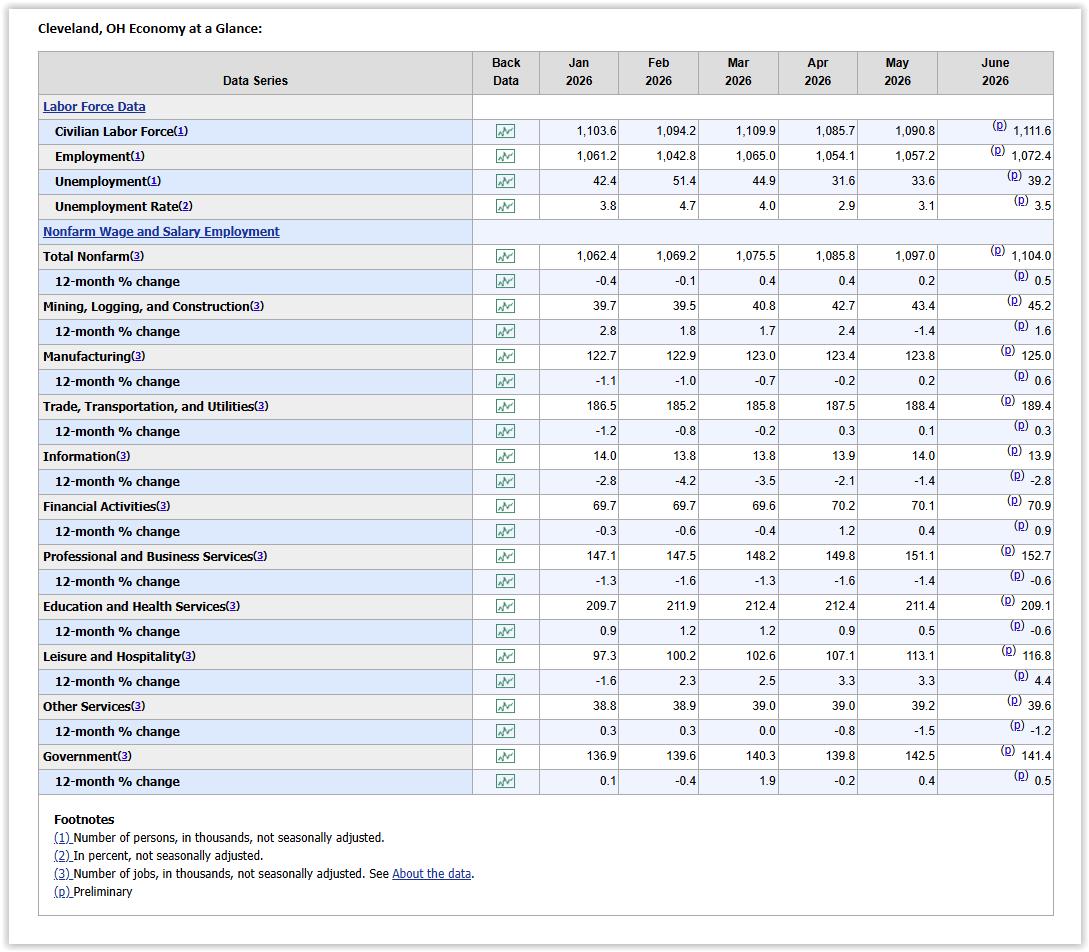The image size is (1089, 952).
Task: Open Nonfarm Wage and Salary Employment link
Action: (x=161, y=232)
